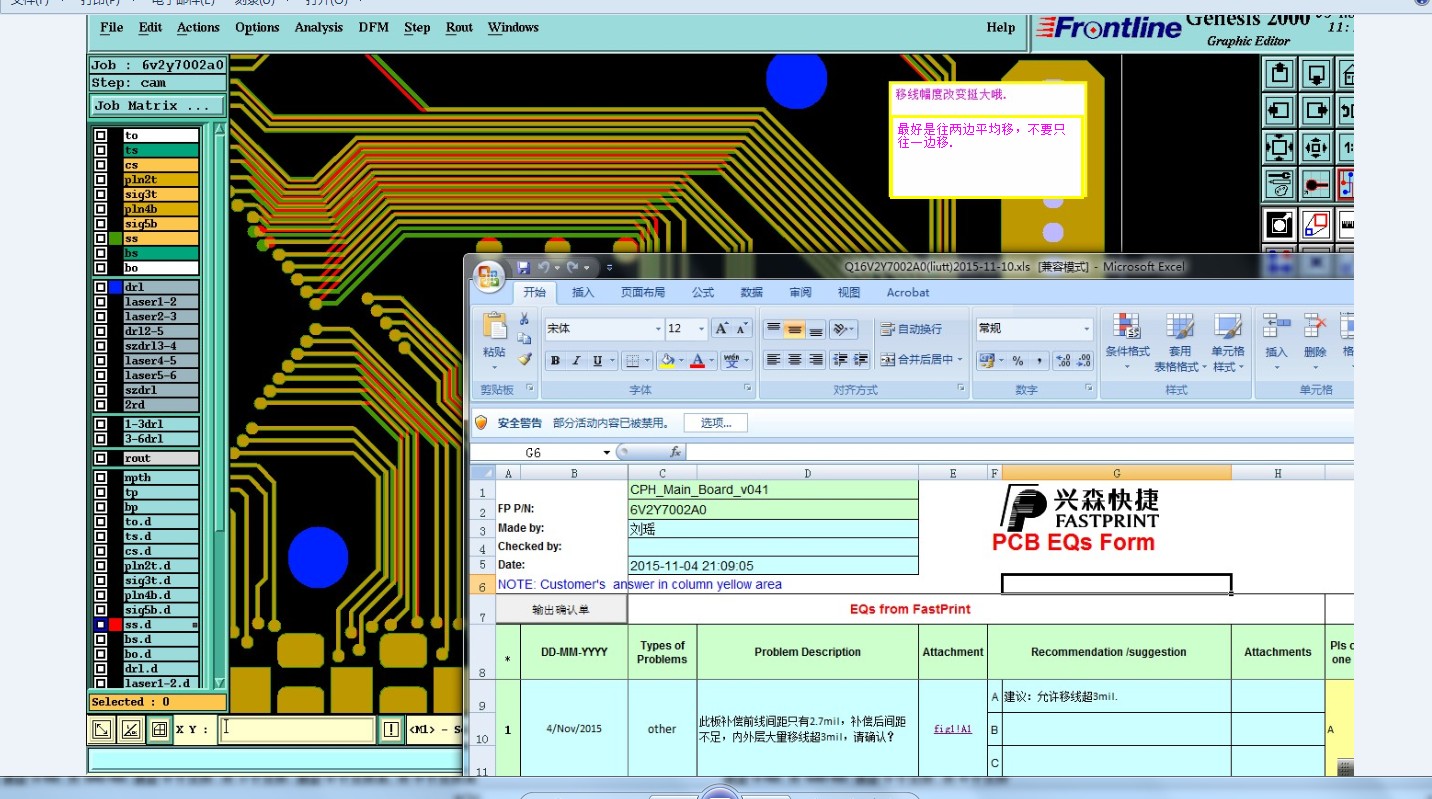Click the red and blue area zoom icon
This screenshot has height=799, width=1432.
coord(1317,224)
